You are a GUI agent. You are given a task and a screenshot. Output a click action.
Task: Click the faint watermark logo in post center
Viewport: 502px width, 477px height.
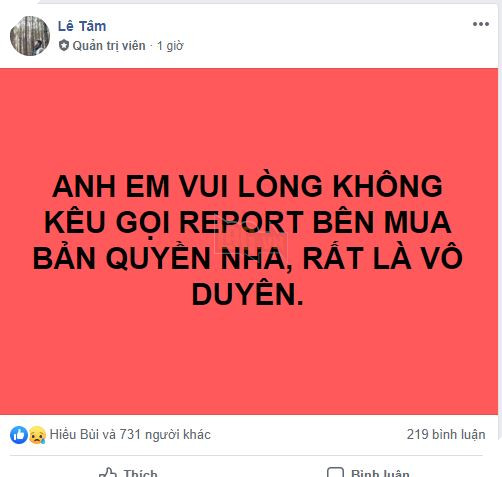coord(251,239)
